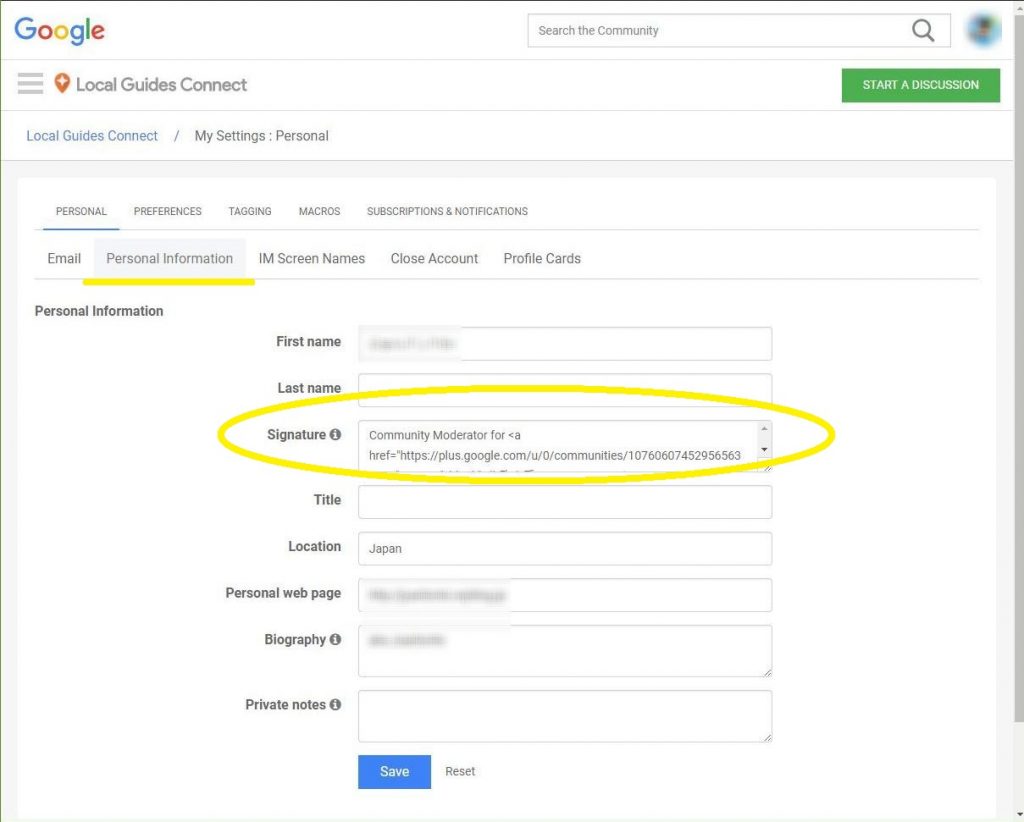Image resolution: width=1024 pixels, height=822 pixels.
Task: Click the search magnifier icon
Action: click(x=923, y=30)
